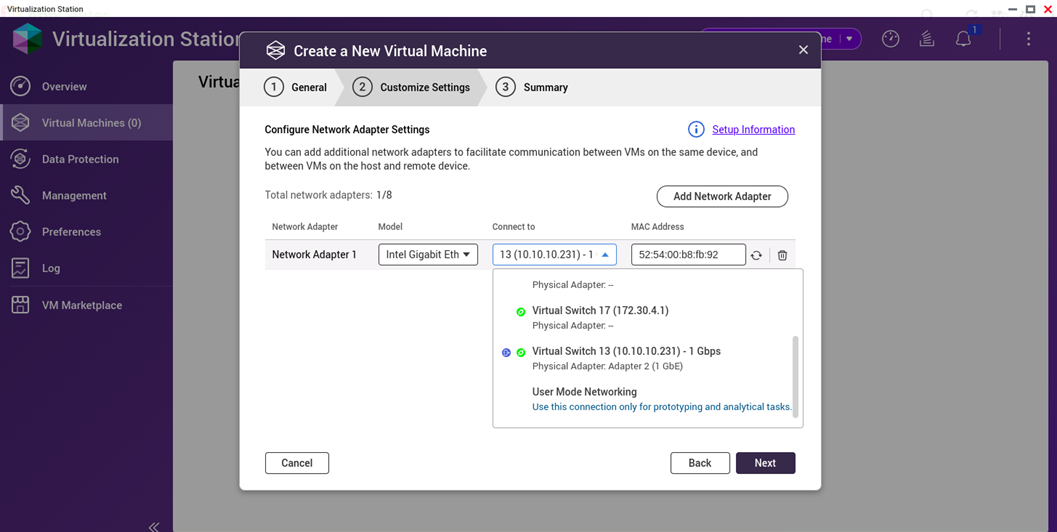Close the Create a New Virtual Machine dialog
The image size is (1057, 532).
click(x=803, y=50)
